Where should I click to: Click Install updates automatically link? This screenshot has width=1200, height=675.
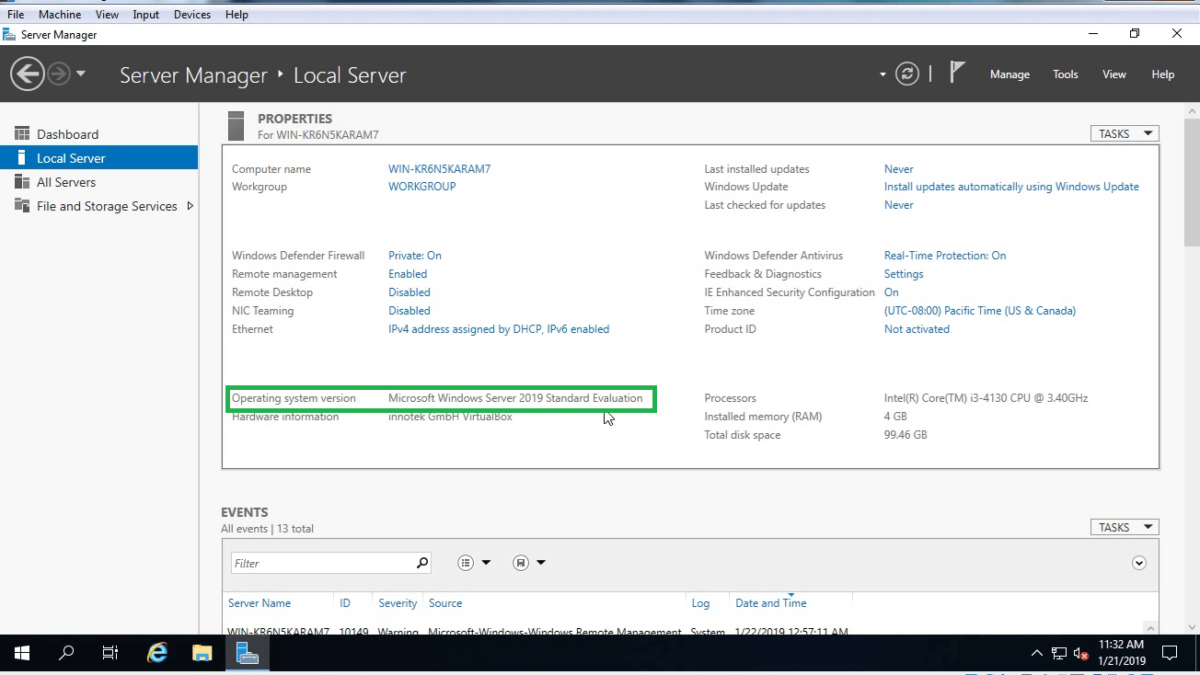(x=1011, y=187)
